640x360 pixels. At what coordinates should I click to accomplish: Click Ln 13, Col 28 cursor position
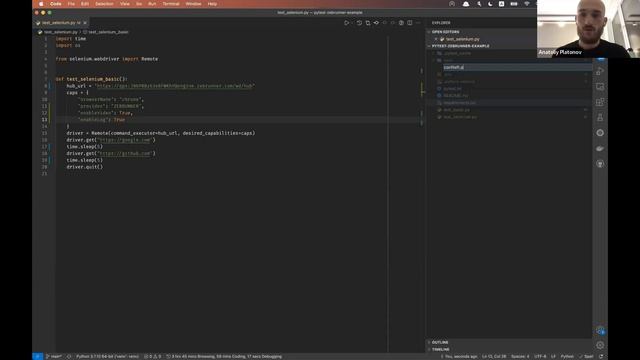click(494, 356)
